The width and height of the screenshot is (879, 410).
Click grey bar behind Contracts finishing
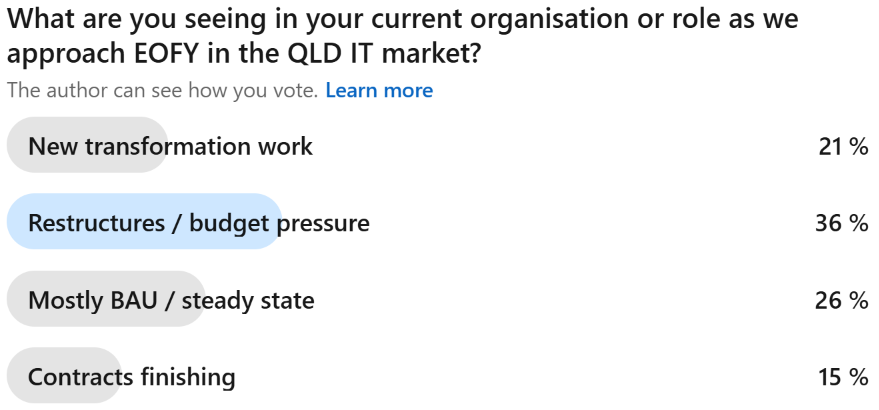pos(64,375)
